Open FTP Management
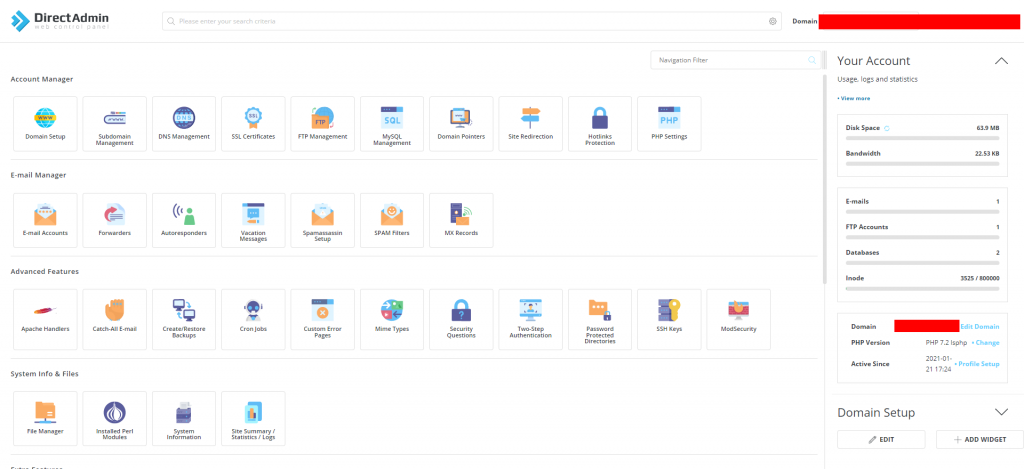The image size is (1024, 469). click(323, 124)
